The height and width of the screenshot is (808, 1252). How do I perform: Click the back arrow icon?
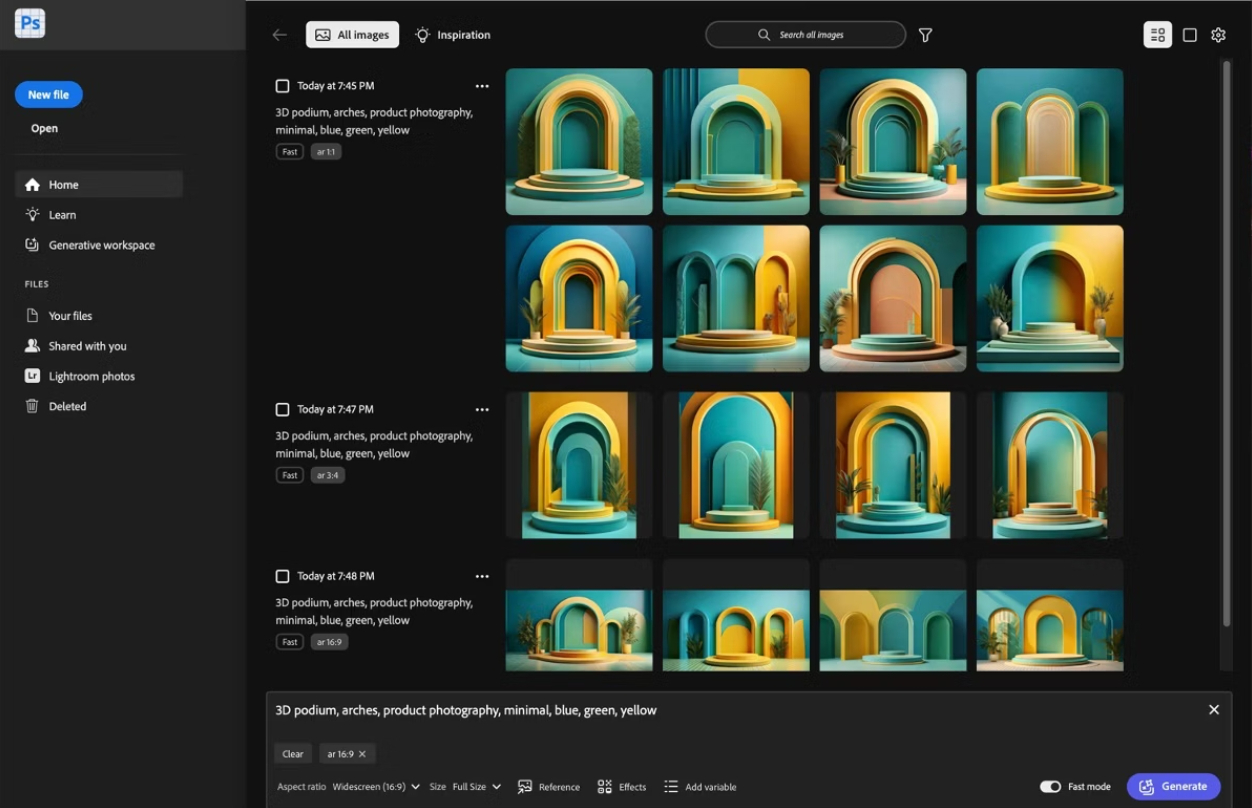click(280, 35)
